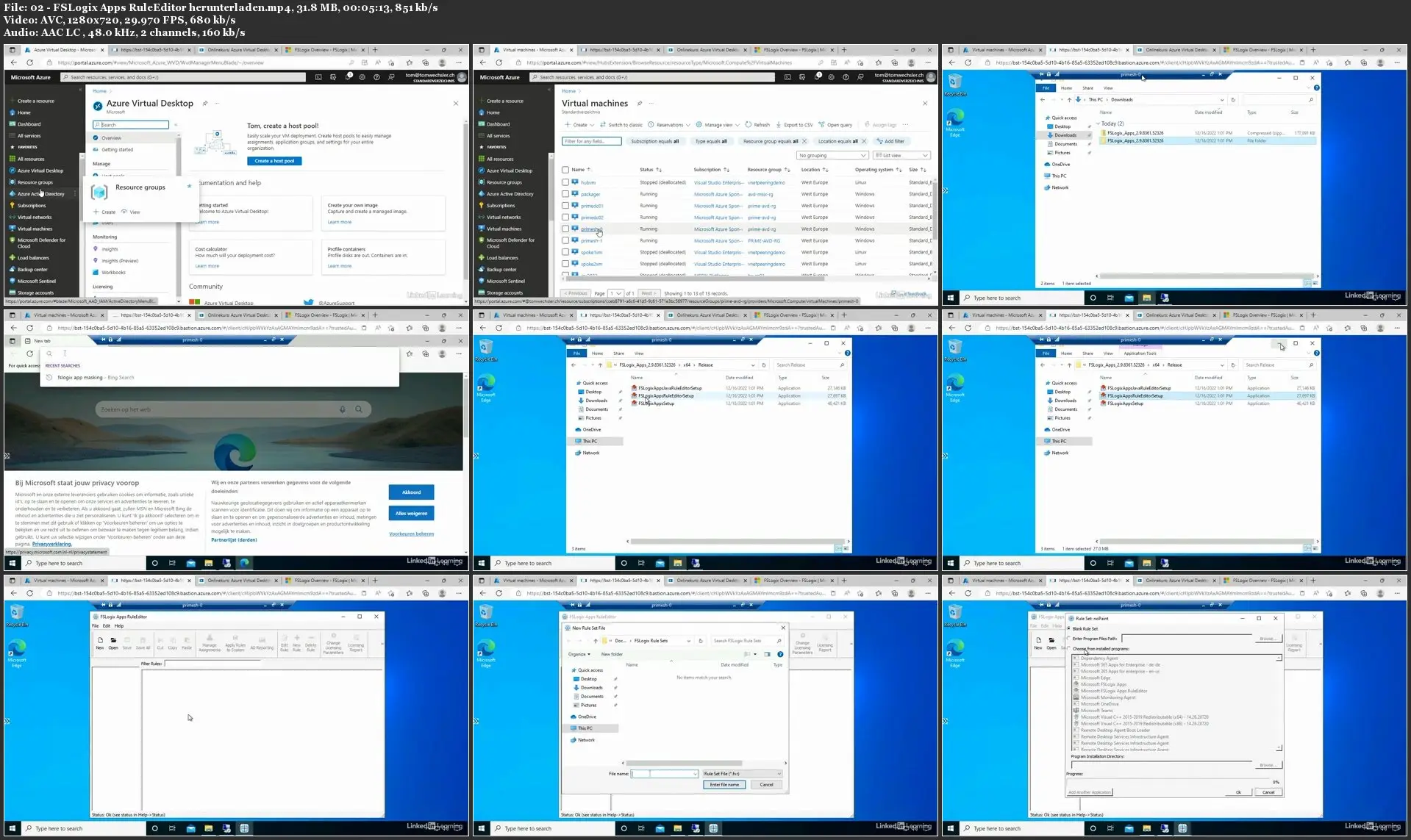Click microphone icon in Zoeken op het web box
The image size is (1411, 840).
(343, 409)
